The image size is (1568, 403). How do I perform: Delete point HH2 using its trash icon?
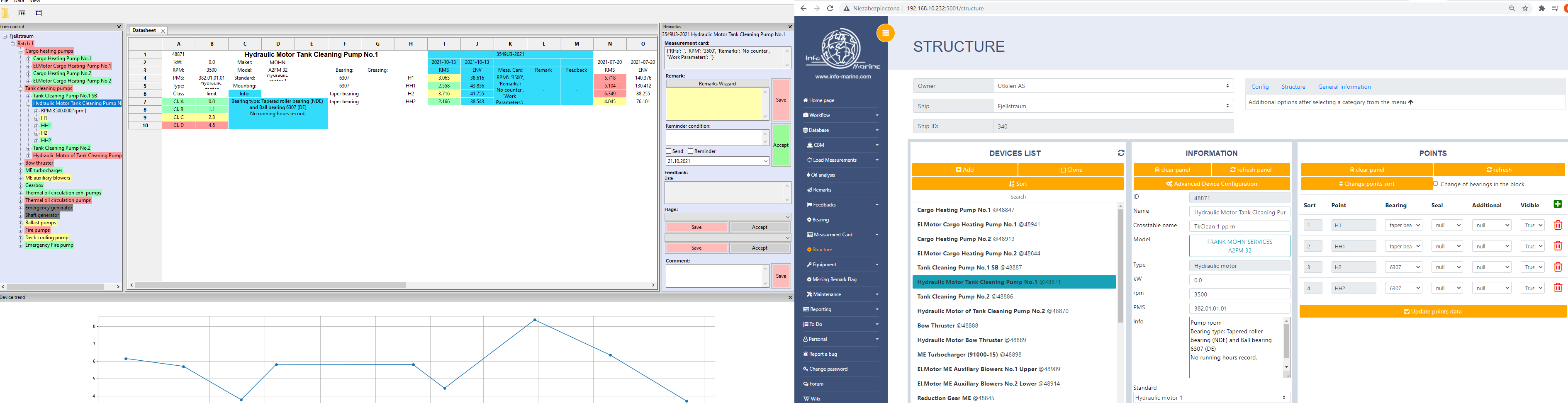pos(1558,288)
